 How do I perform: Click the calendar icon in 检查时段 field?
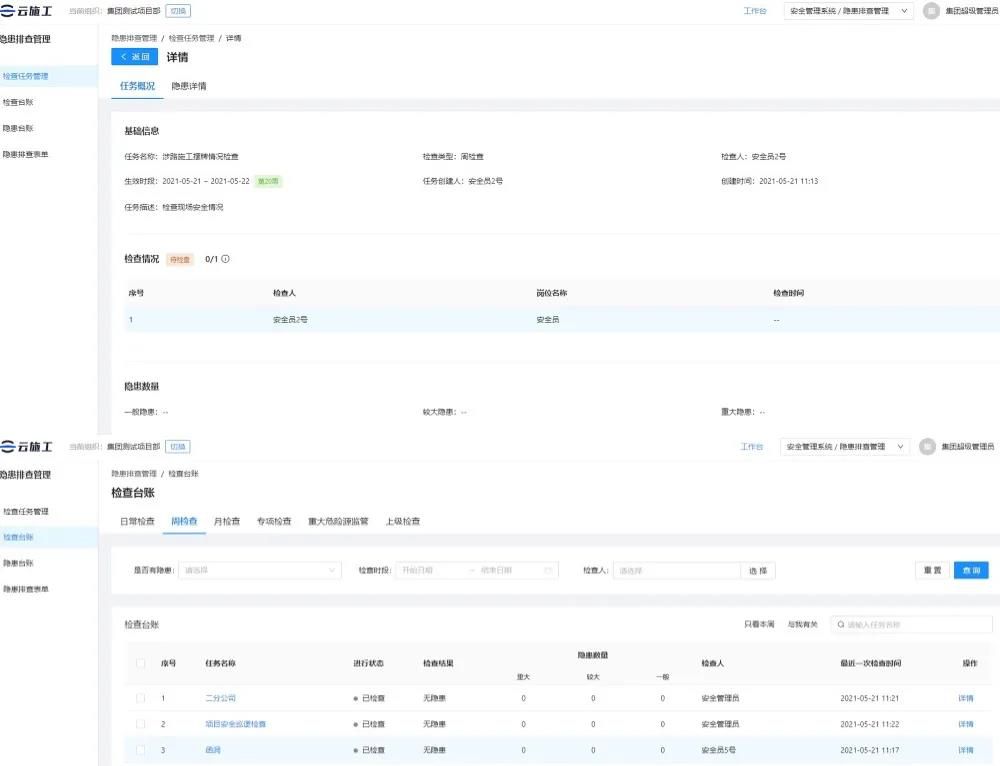(548, 570)
